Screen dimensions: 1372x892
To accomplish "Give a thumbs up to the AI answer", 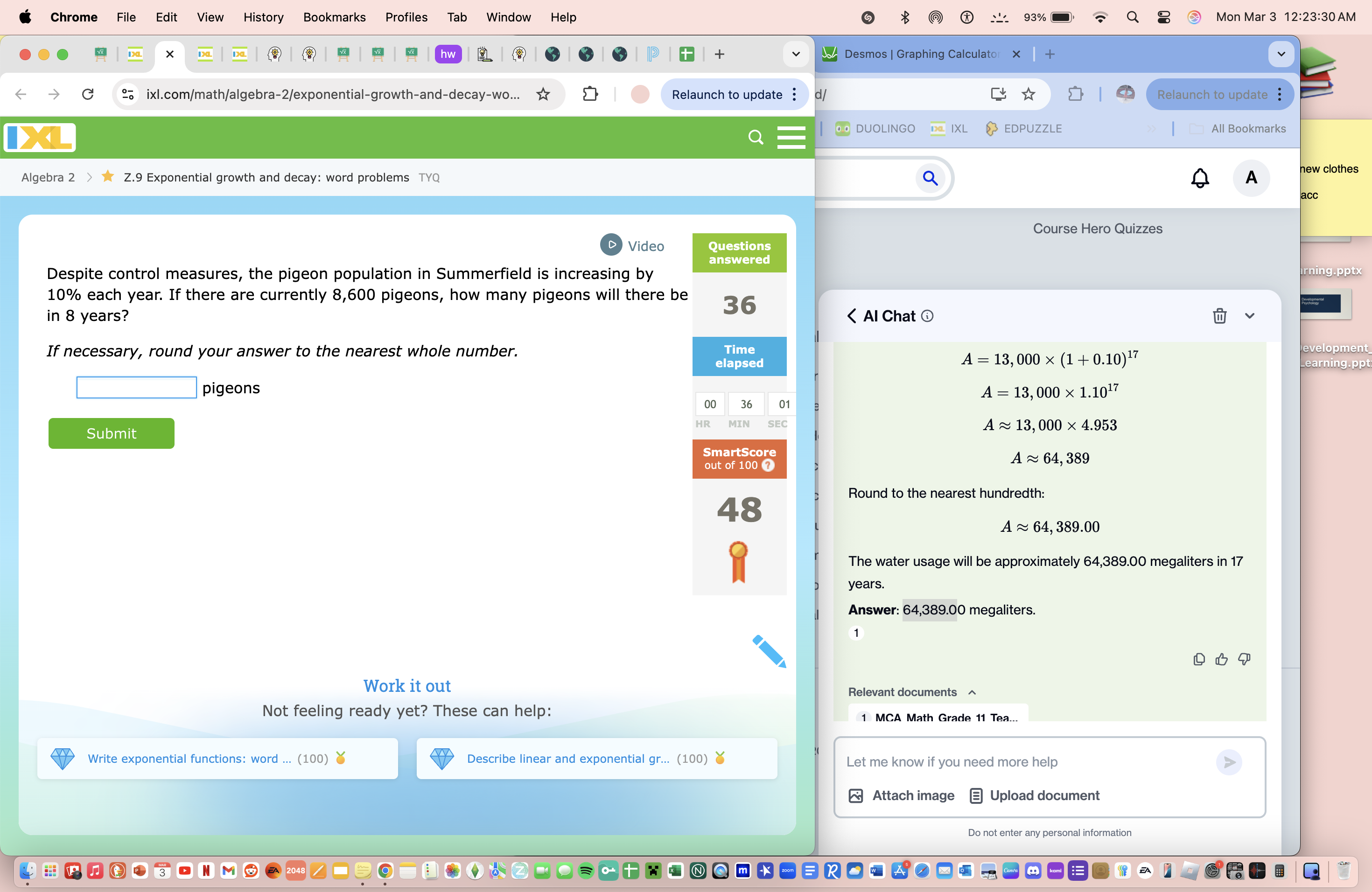I will point(1222,659).
